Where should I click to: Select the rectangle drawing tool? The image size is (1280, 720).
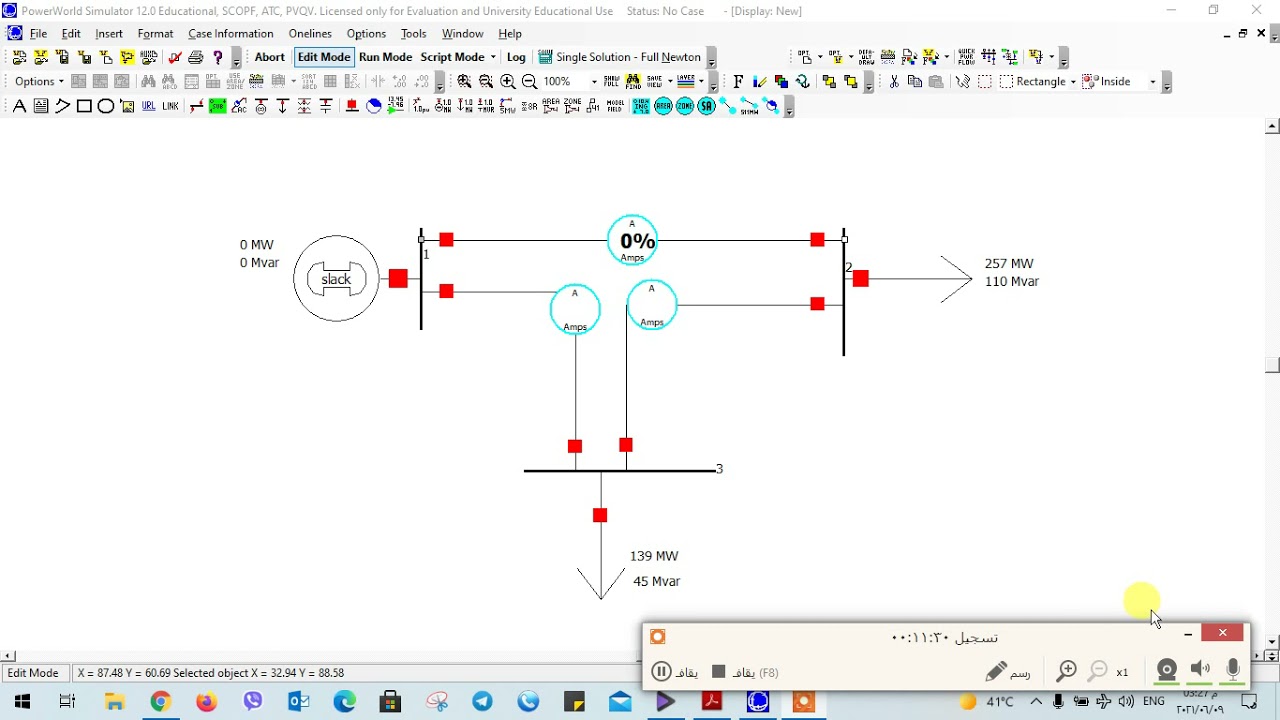[84, 106]
